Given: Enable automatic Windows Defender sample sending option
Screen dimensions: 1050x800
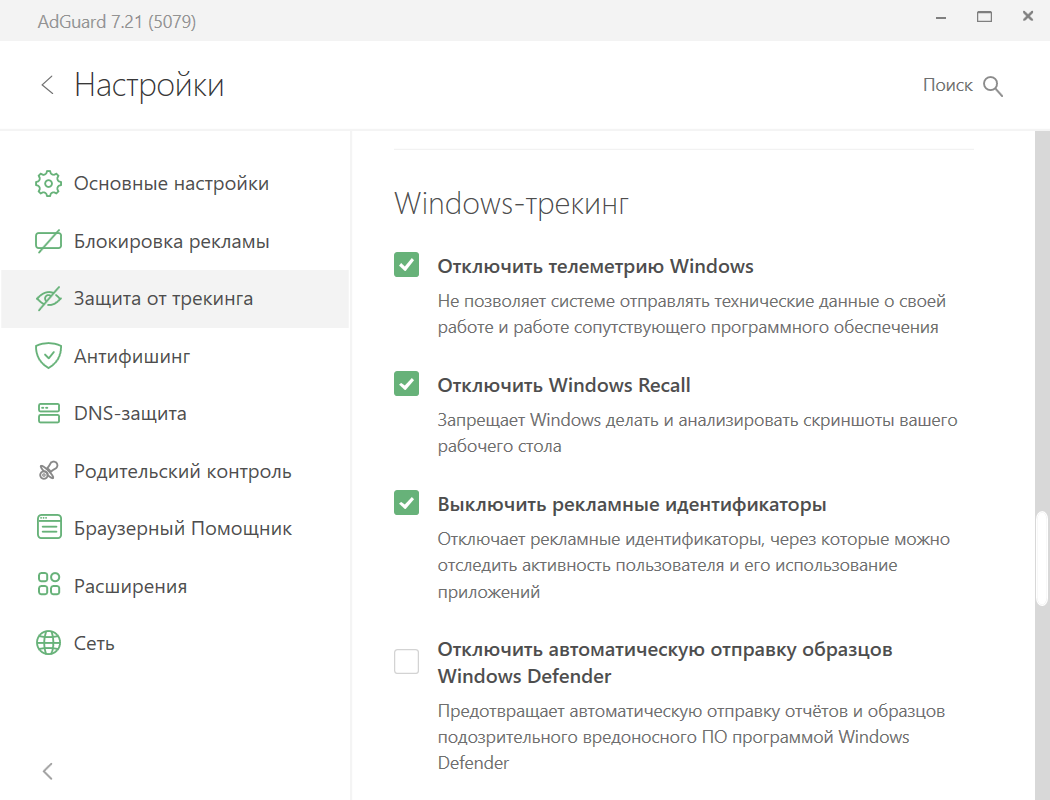Looking at the screenshot, I should (406, 660).
